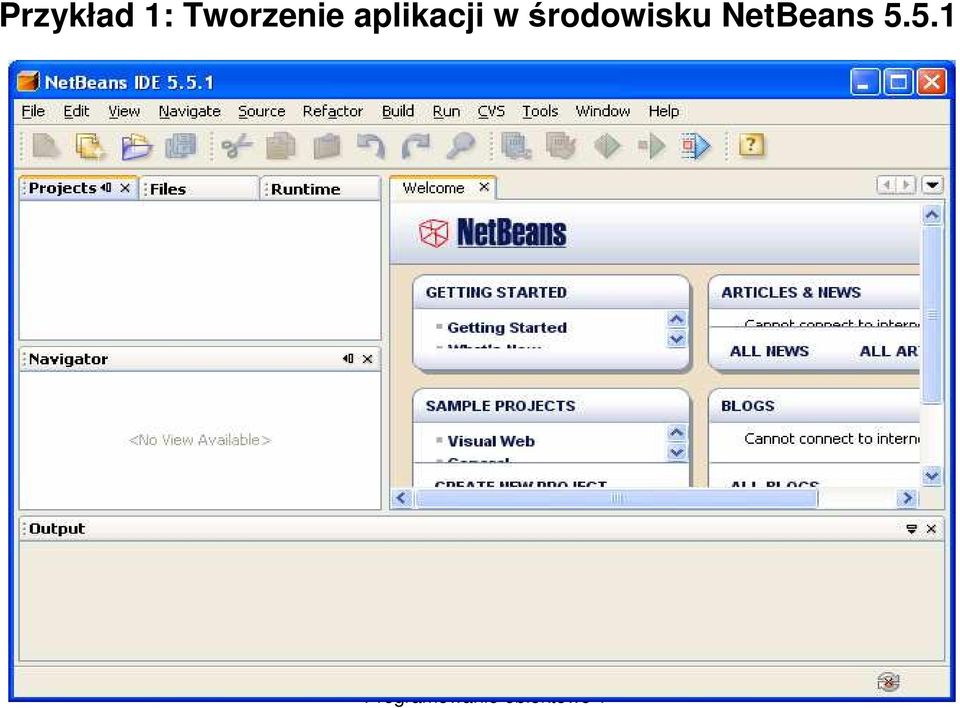The height and width of the screenshot is (708, 960).
Task: Click Sample Projects list down arrow
Action: point(677,453)
